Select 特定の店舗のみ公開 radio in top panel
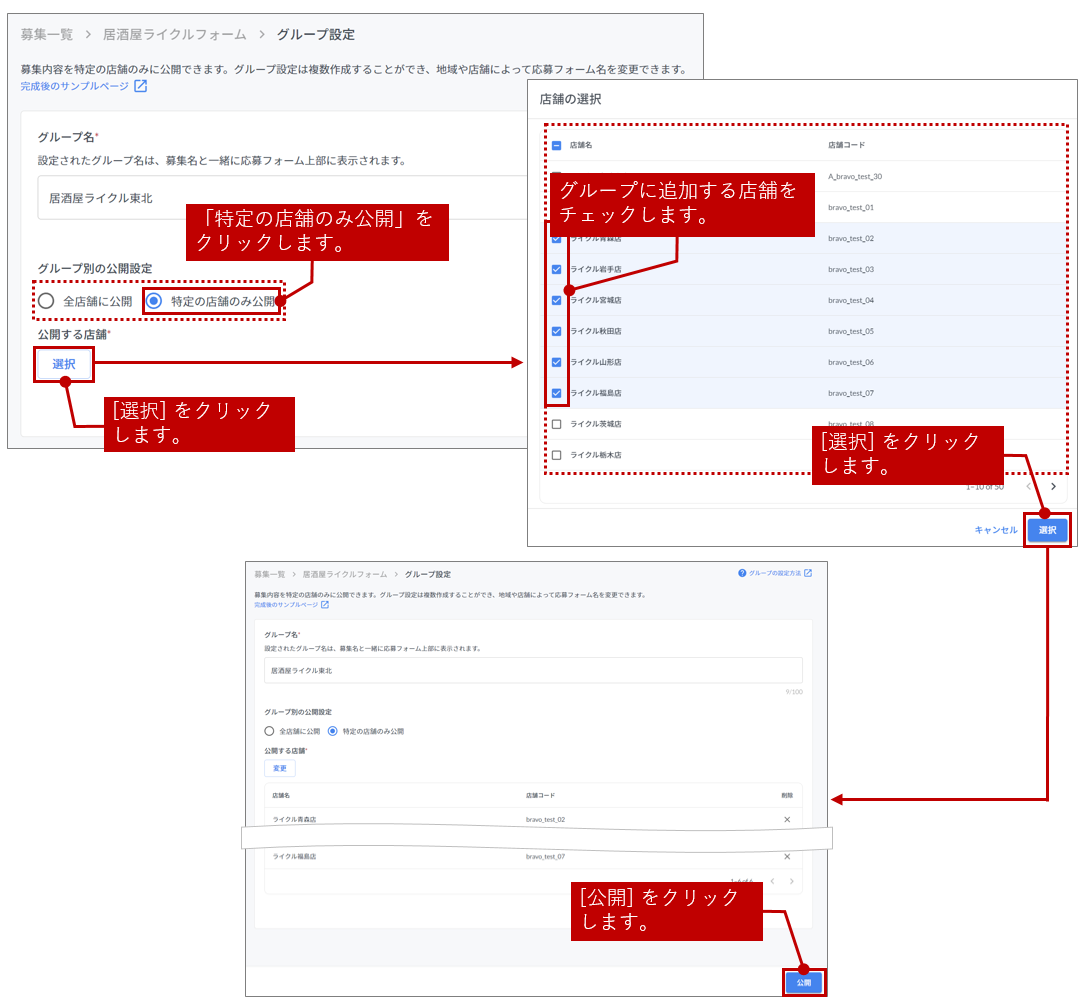 [x=154, y=301]
